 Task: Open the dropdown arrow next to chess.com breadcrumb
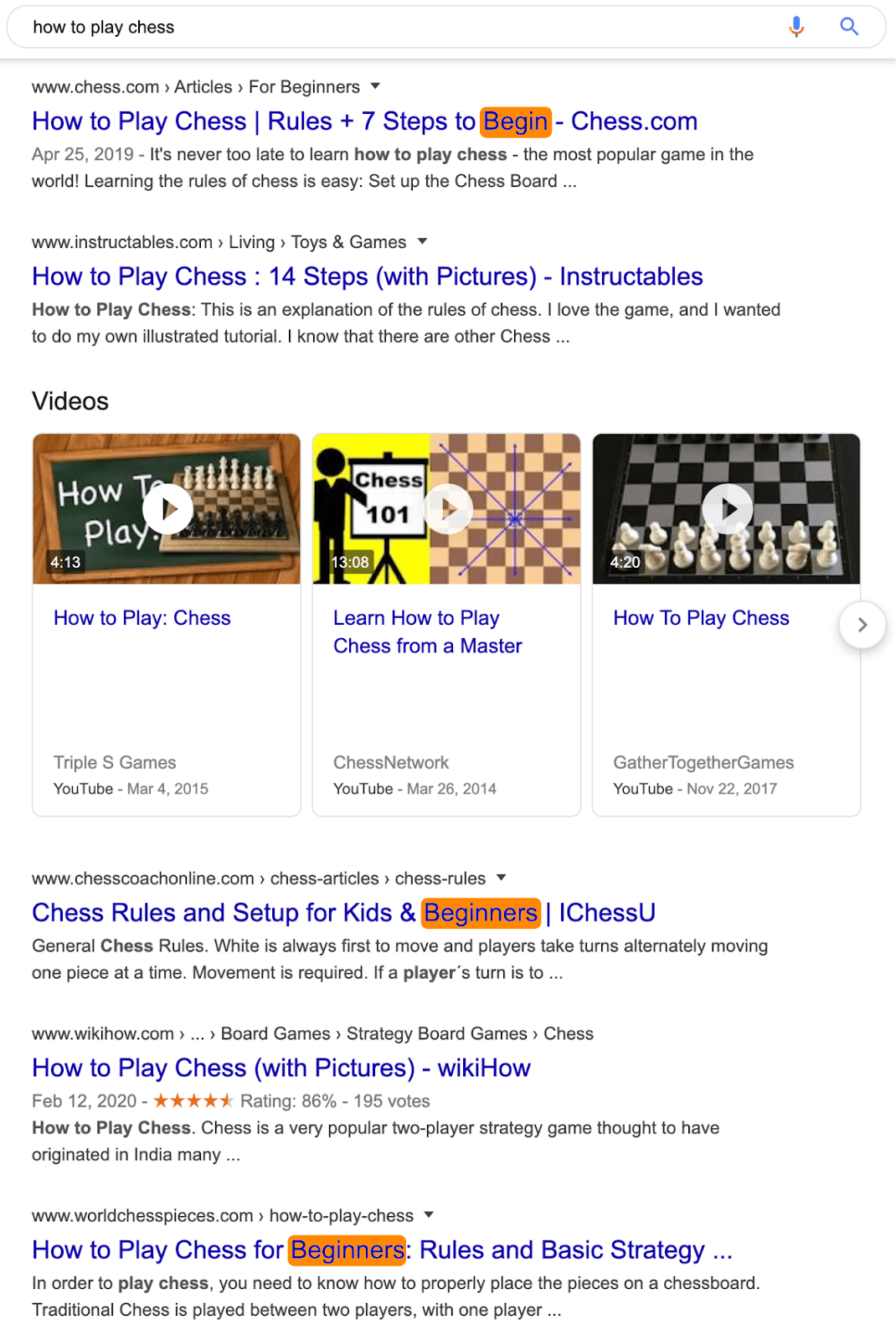pyautogui.click(x=376, y=86)
